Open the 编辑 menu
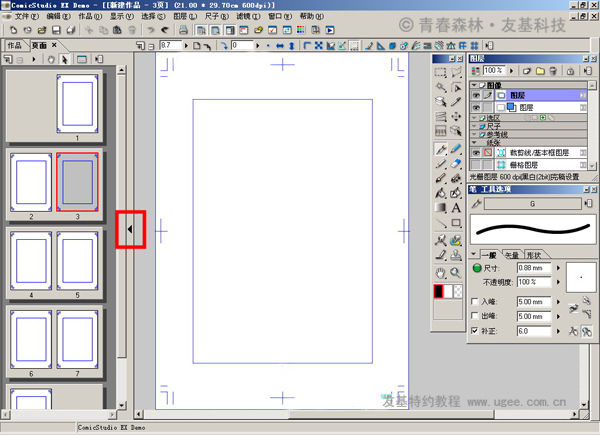 tap(59, 16)
